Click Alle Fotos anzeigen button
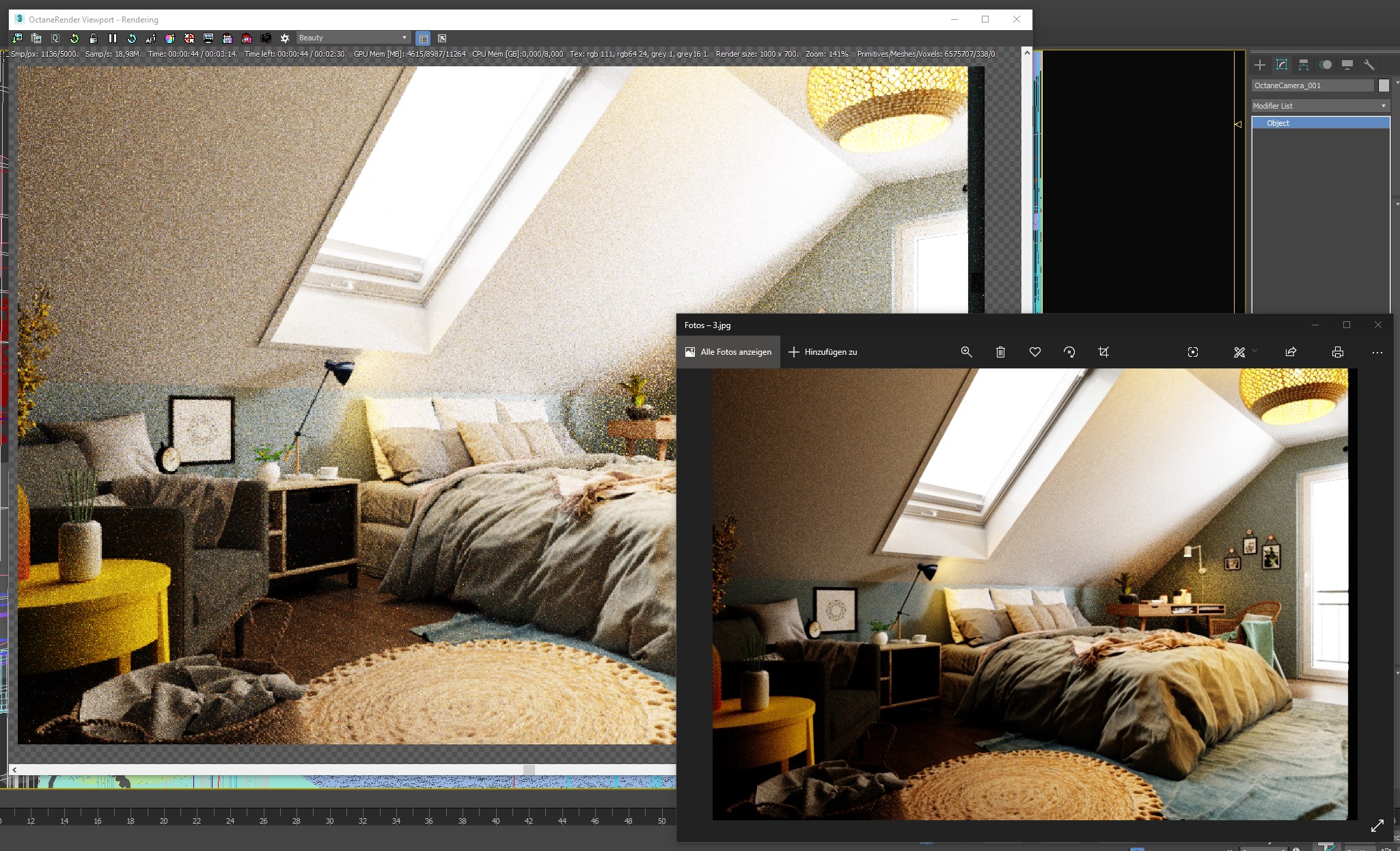Image resolution: width=1400 pixels, height=851 pixels. 728,352
